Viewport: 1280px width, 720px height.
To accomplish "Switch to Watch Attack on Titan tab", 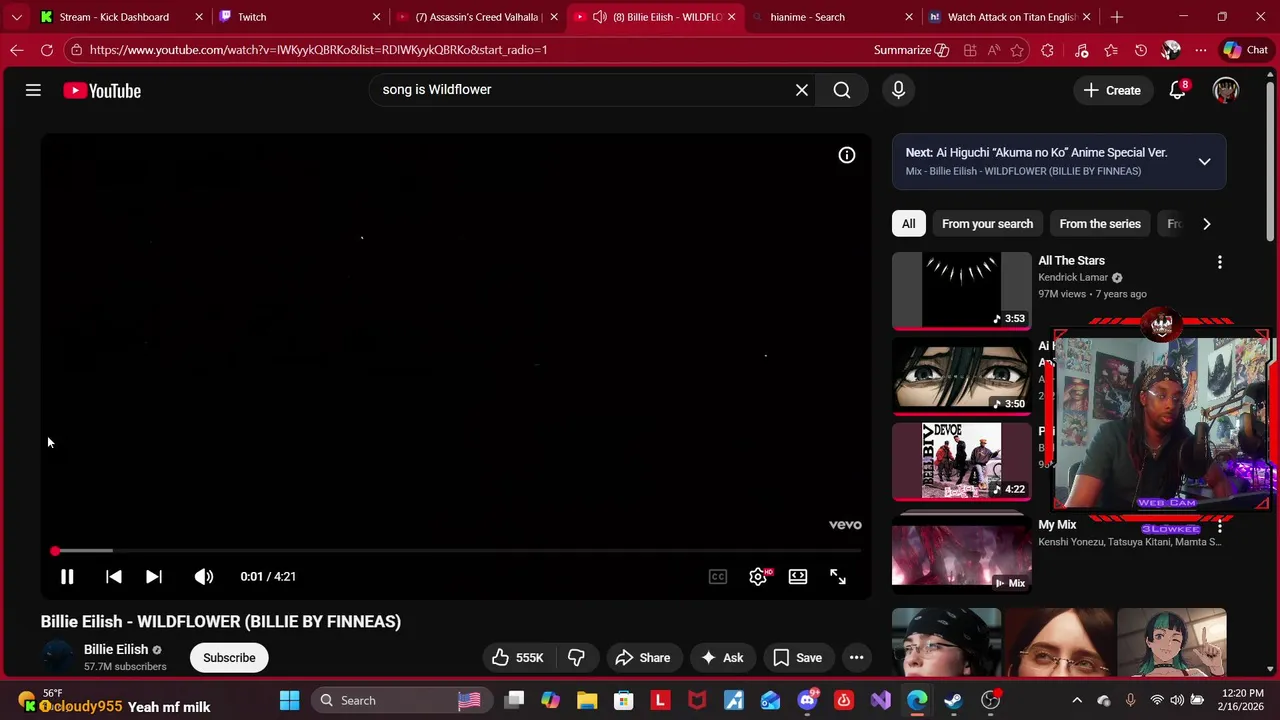I will point(1008,17).
